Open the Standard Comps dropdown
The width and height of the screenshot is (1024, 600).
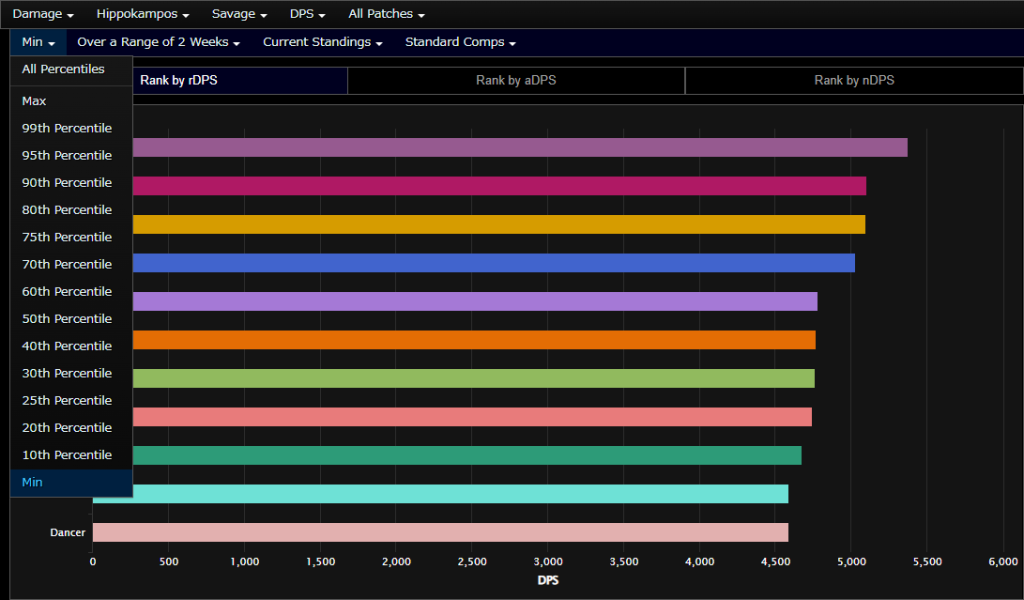(x=460, y=42)
